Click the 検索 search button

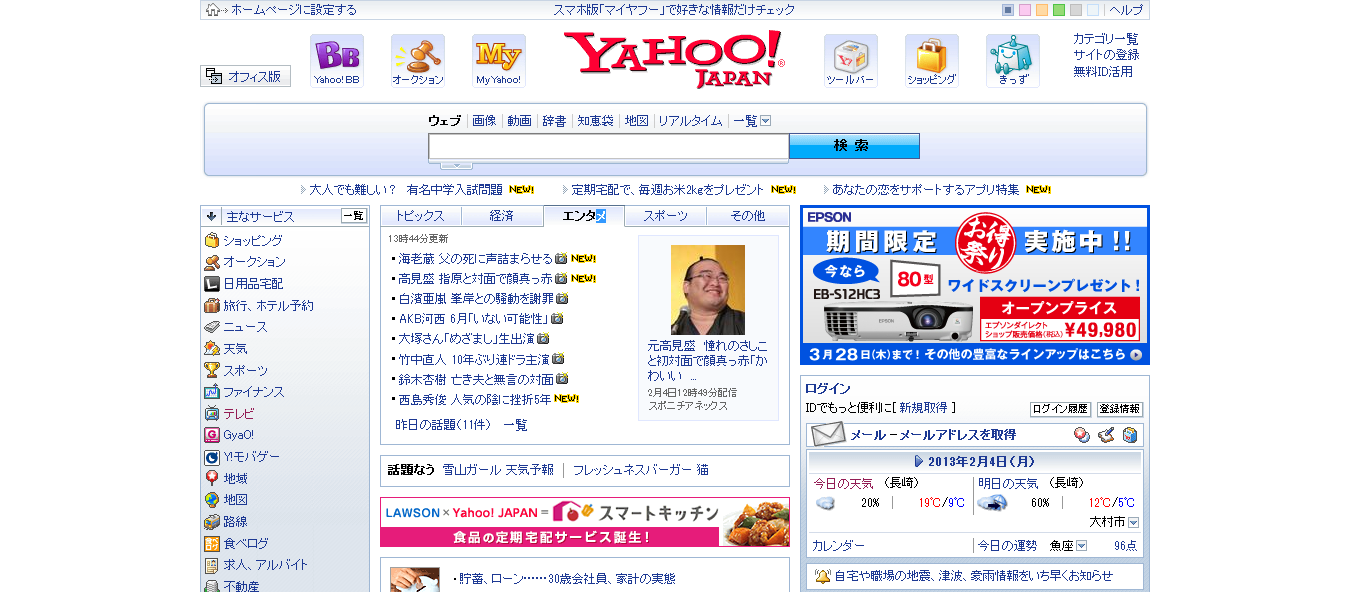click(854, 146)
